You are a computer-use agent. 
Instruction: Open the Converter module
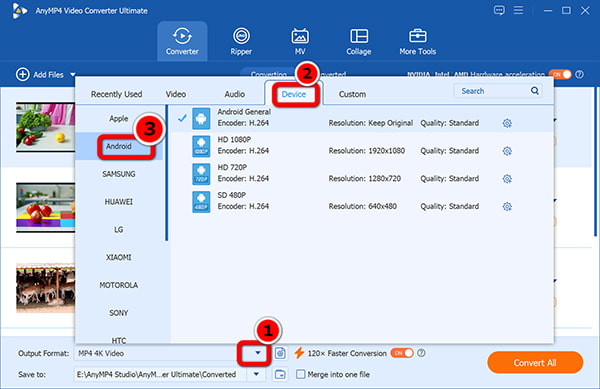point(182,41)
